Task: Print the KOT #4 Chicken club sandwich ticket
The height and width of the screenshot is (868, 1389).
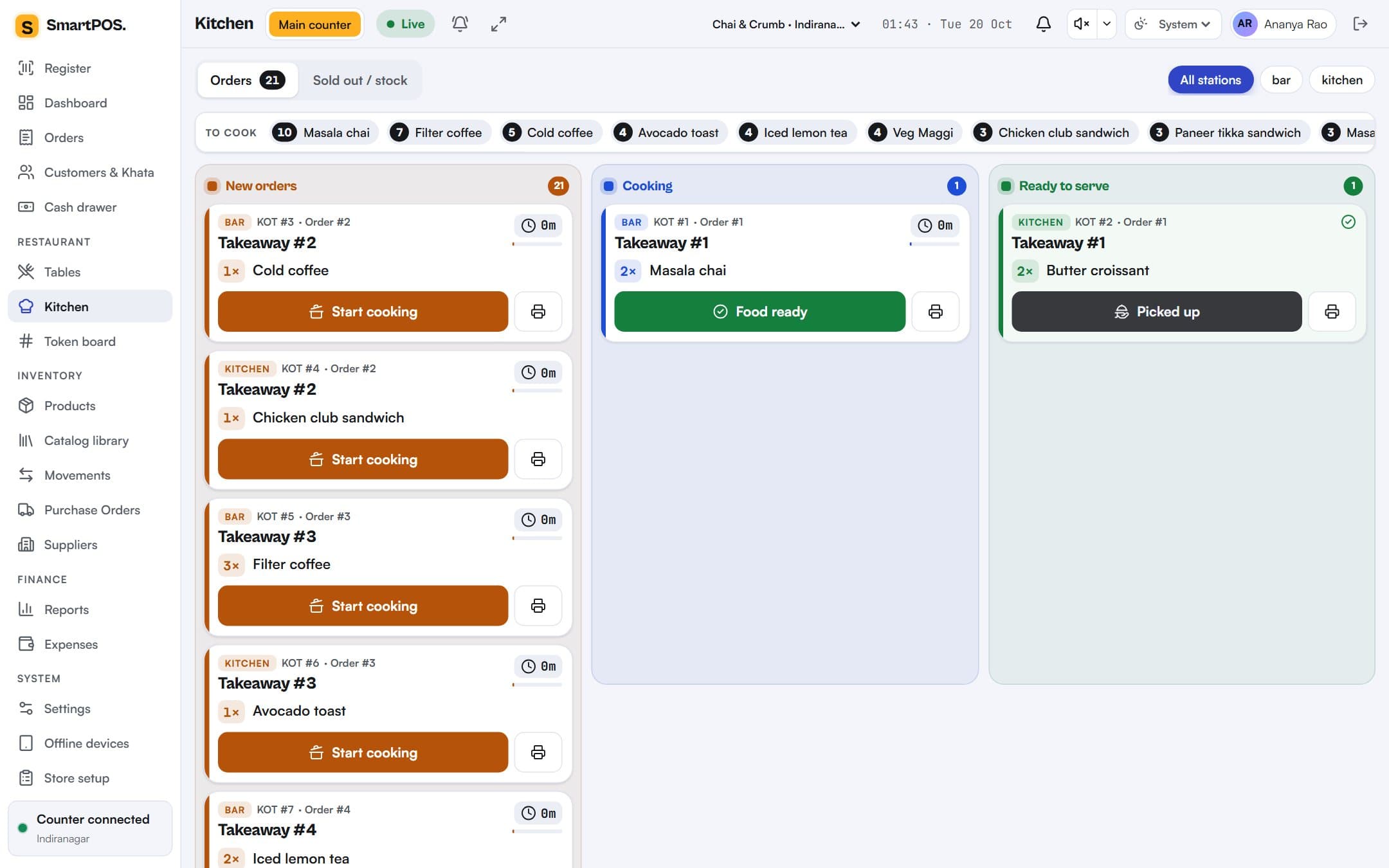Action: click(538, 459)
